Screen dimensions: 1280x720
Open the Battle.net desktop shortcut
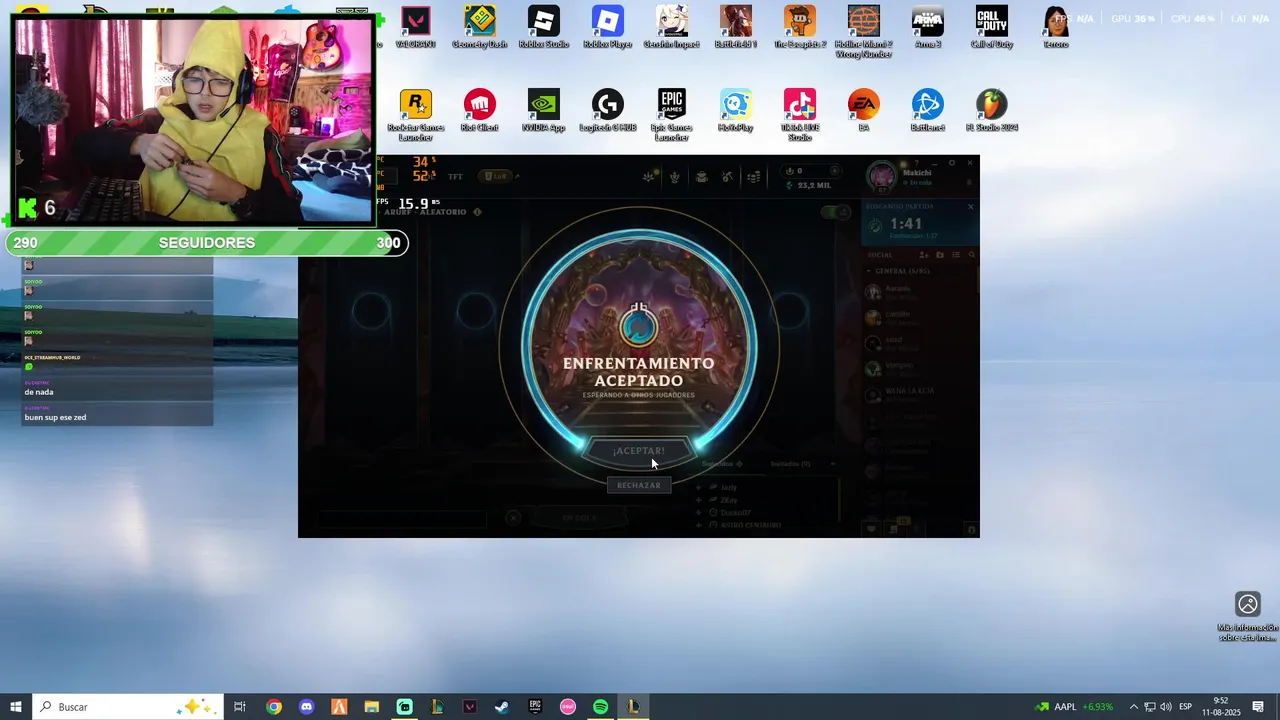(x=927, y=111)
